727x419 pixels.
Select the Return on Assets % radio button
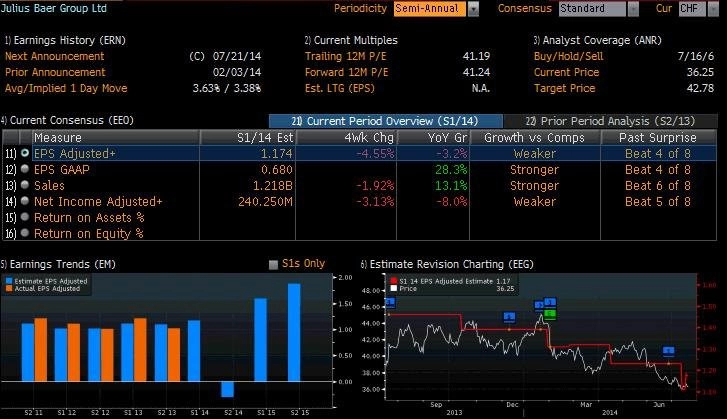pyautogui.click(x=25, y=217)
